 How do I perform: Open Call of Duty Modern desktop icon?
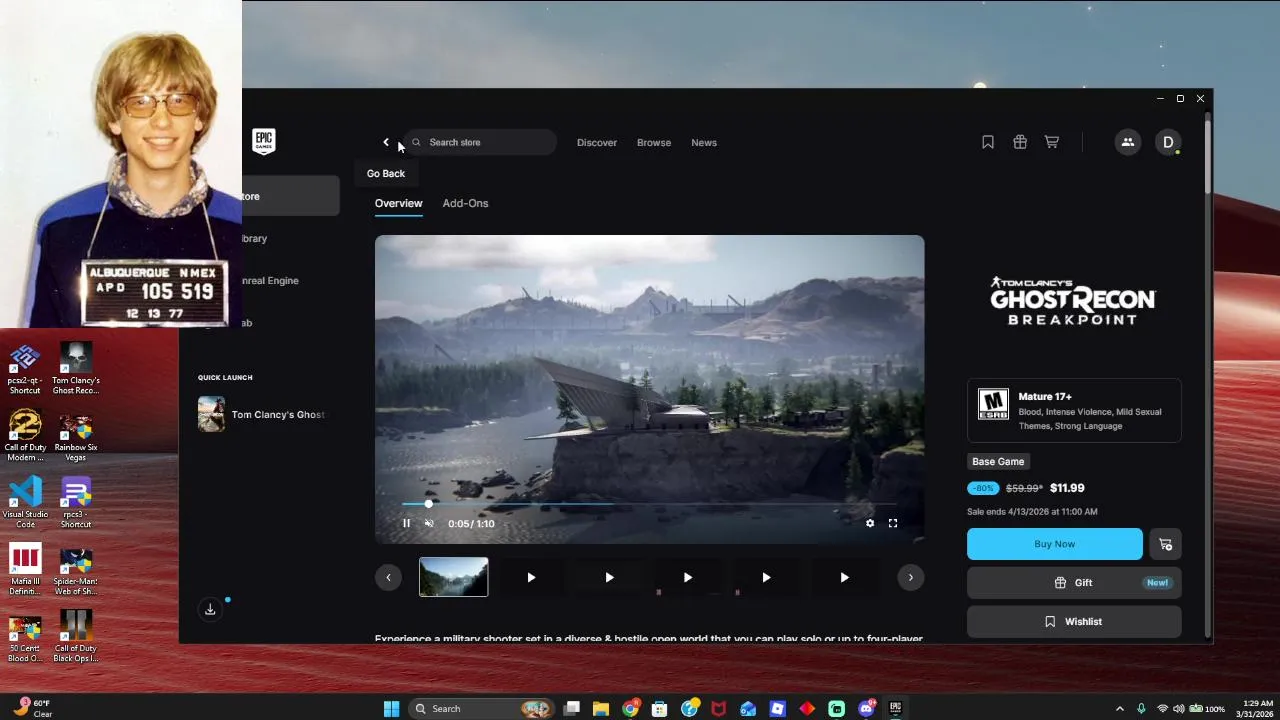pyautogui.click(x=25, y=436)
